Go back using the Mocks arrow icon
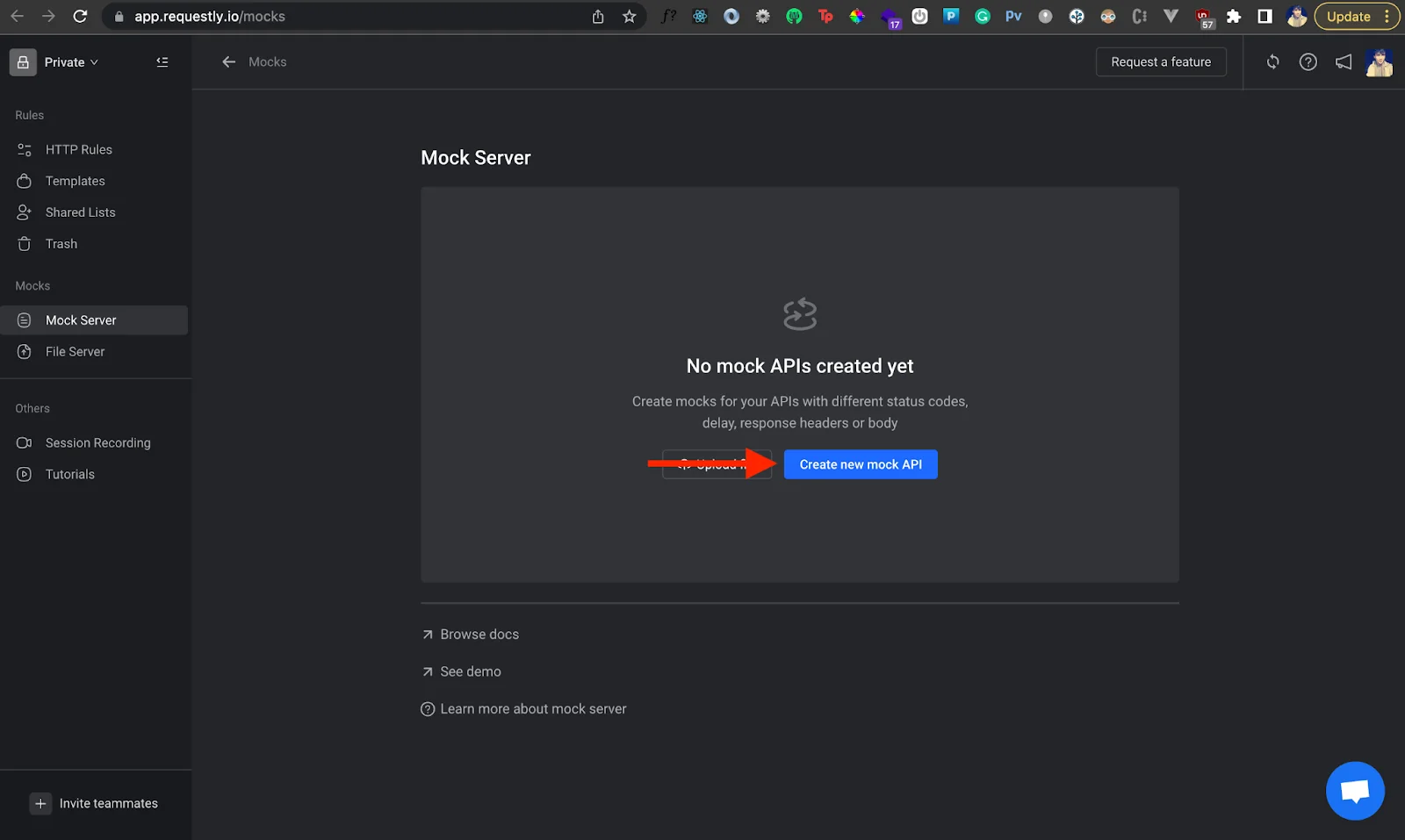 tap(229, 62)
